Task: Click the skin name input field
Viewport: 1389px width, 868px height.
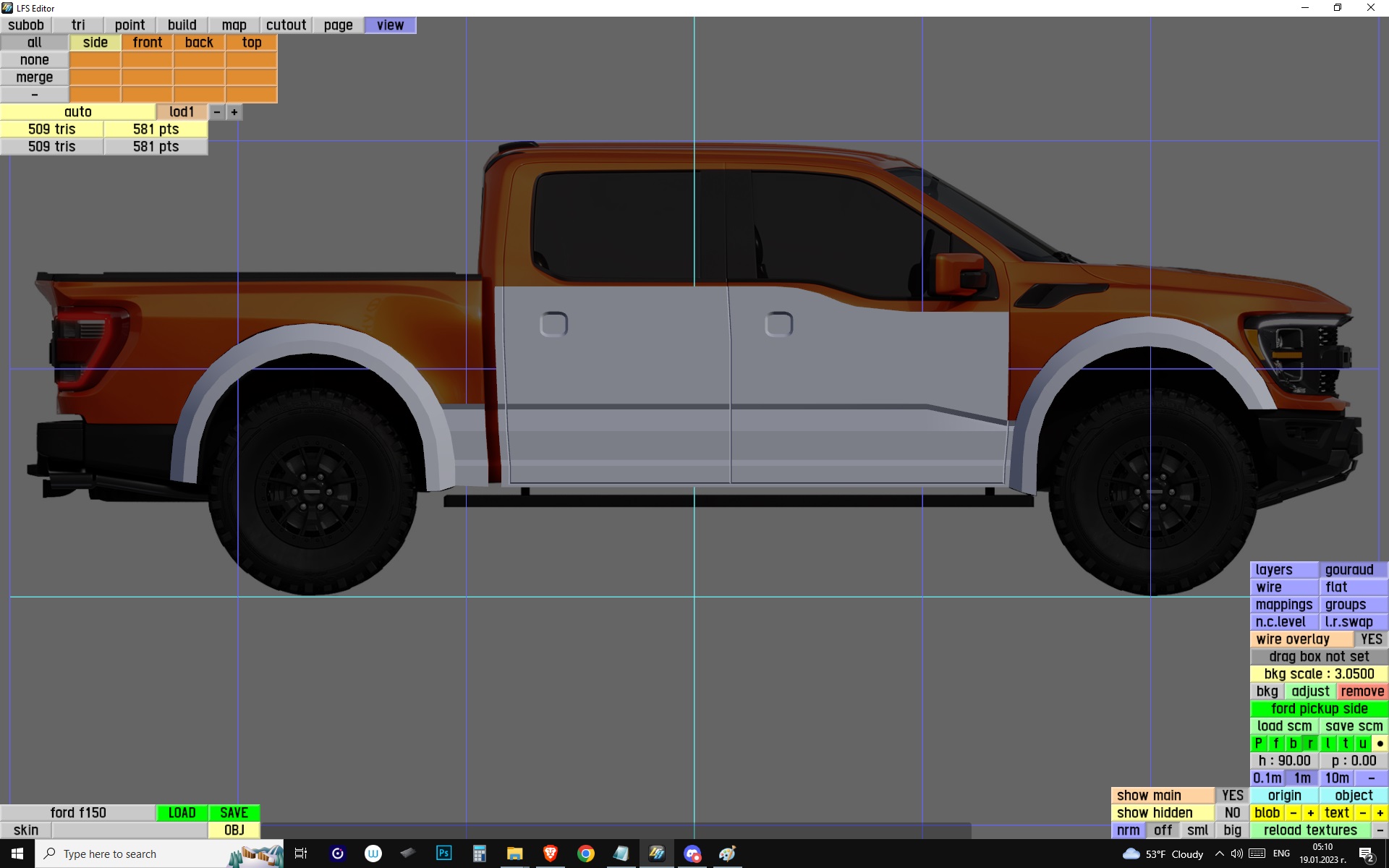Action: 129,830
